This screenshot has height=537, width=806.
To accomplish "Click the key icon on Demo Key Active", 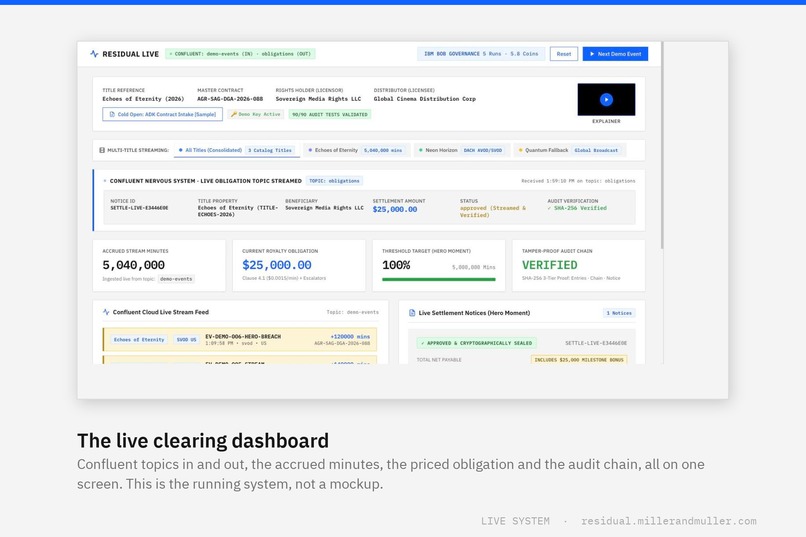I will pyautogui.click(x=234, y=114).
